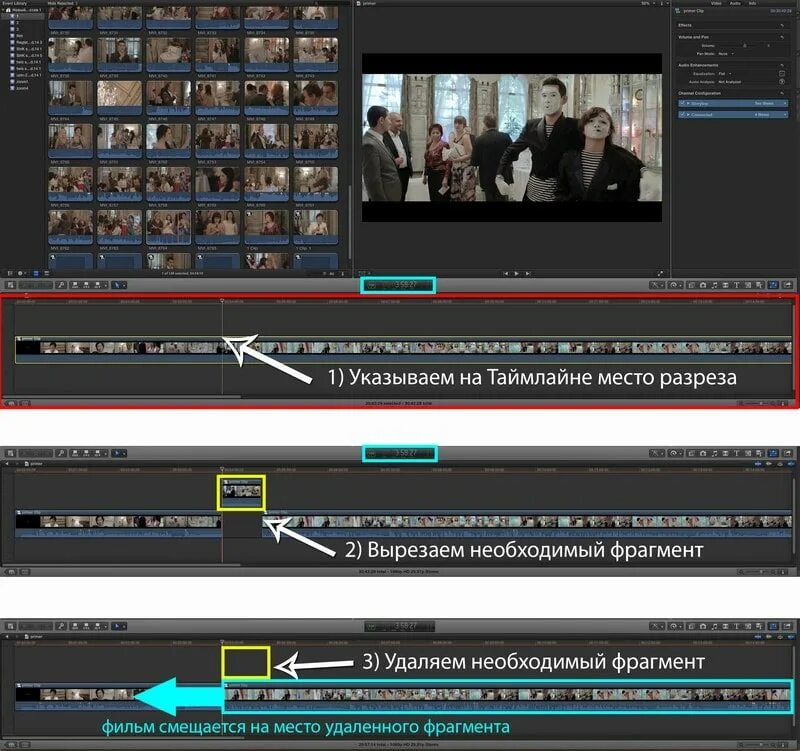Adjust the zoom slider under top timeline

pyautogui.click(x=760, y=404)
